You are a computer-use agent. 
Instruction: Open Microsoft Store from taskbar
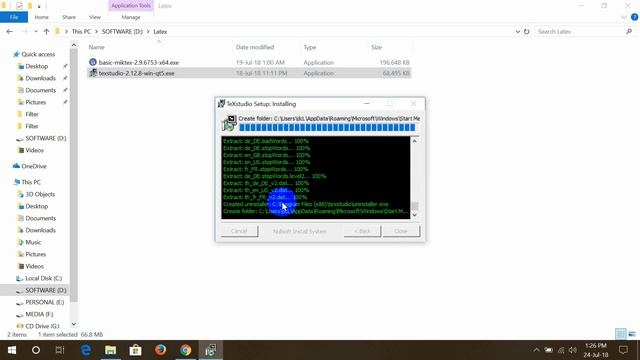(136, 350)
